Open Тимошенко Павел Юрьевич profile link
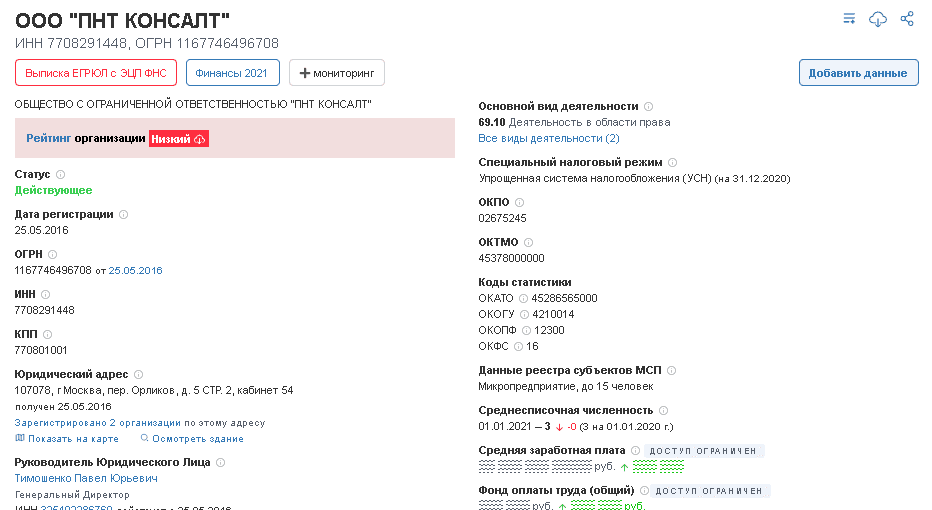 86,478
